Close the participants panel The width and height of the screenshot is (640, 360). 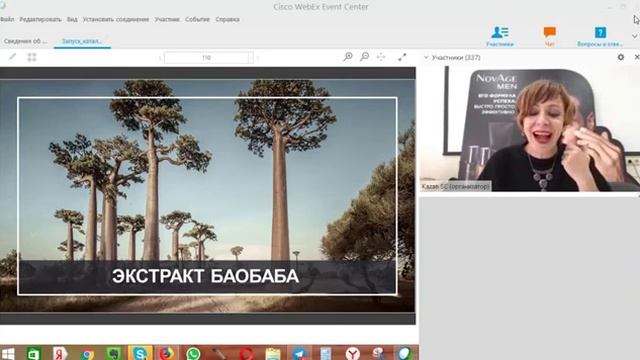pos(637,58)
